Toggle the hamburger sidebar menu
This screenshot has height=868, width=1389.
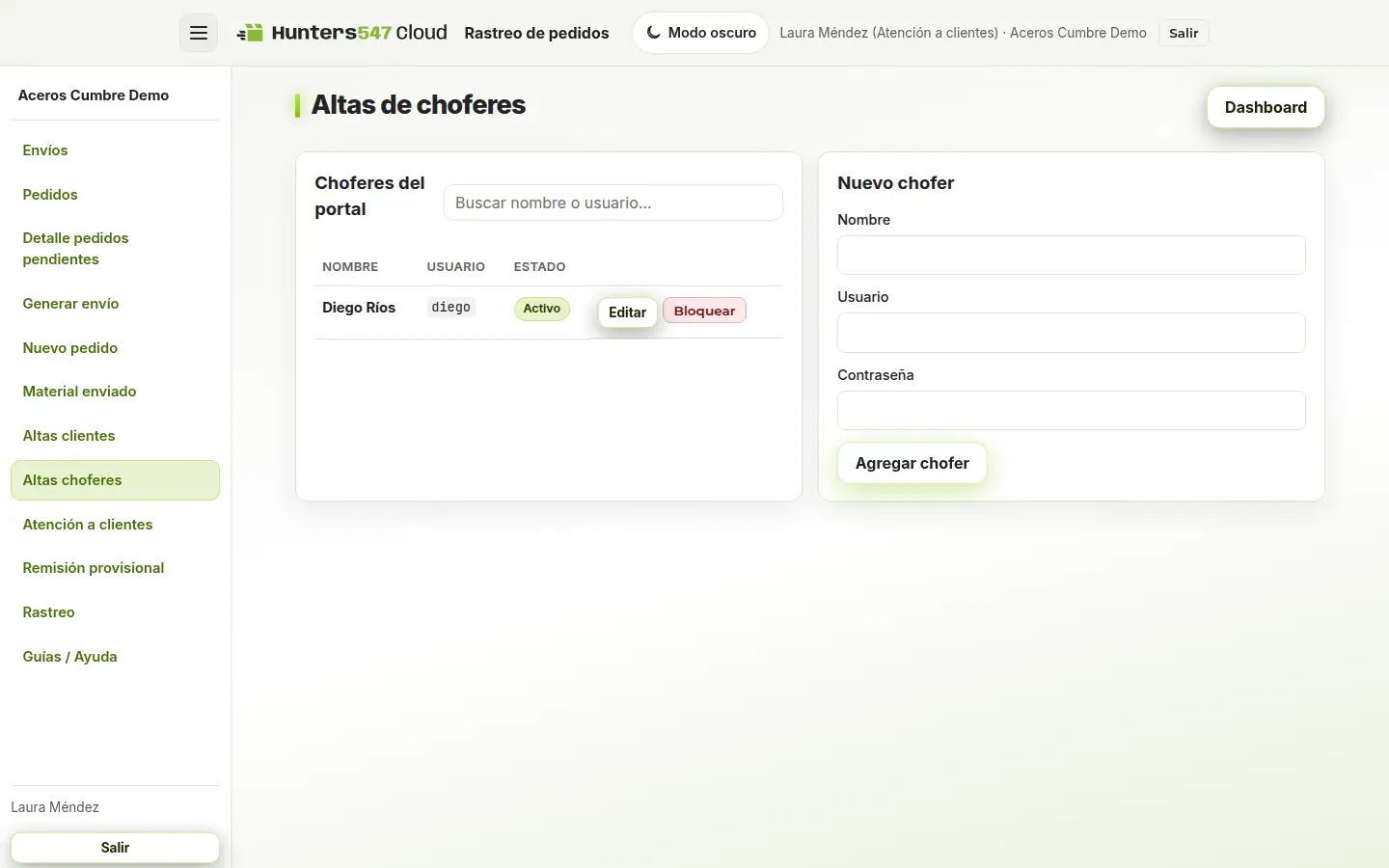click(199, 33)
